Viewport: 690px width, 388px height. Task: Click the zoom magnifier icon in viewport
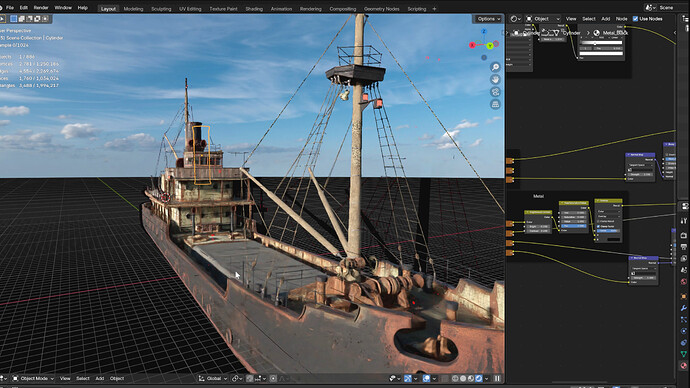[x=495, y=67]
